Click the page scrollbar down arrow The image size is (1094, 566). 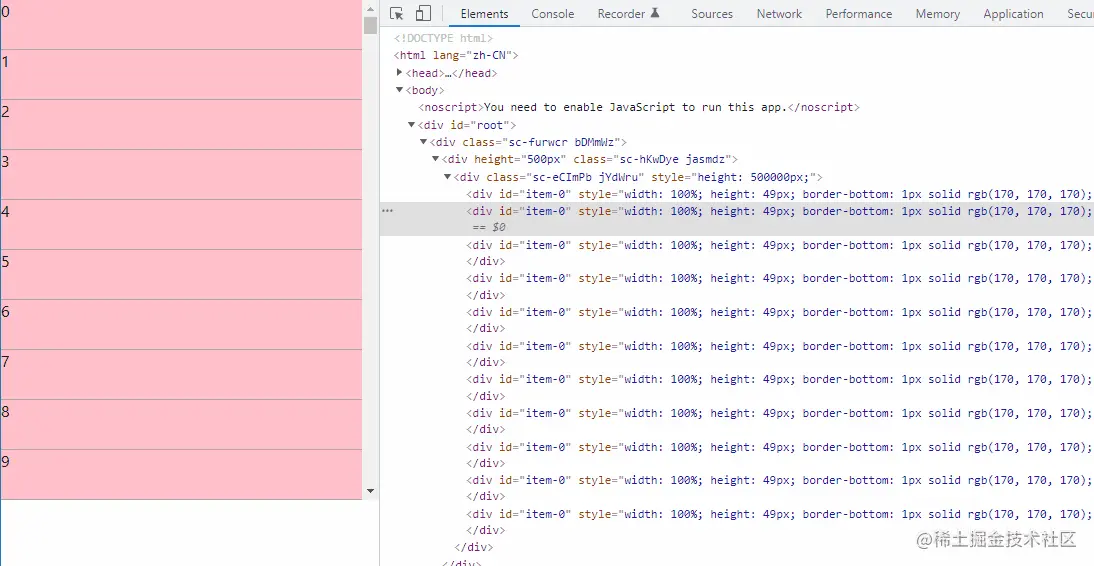tap(370, 491)
